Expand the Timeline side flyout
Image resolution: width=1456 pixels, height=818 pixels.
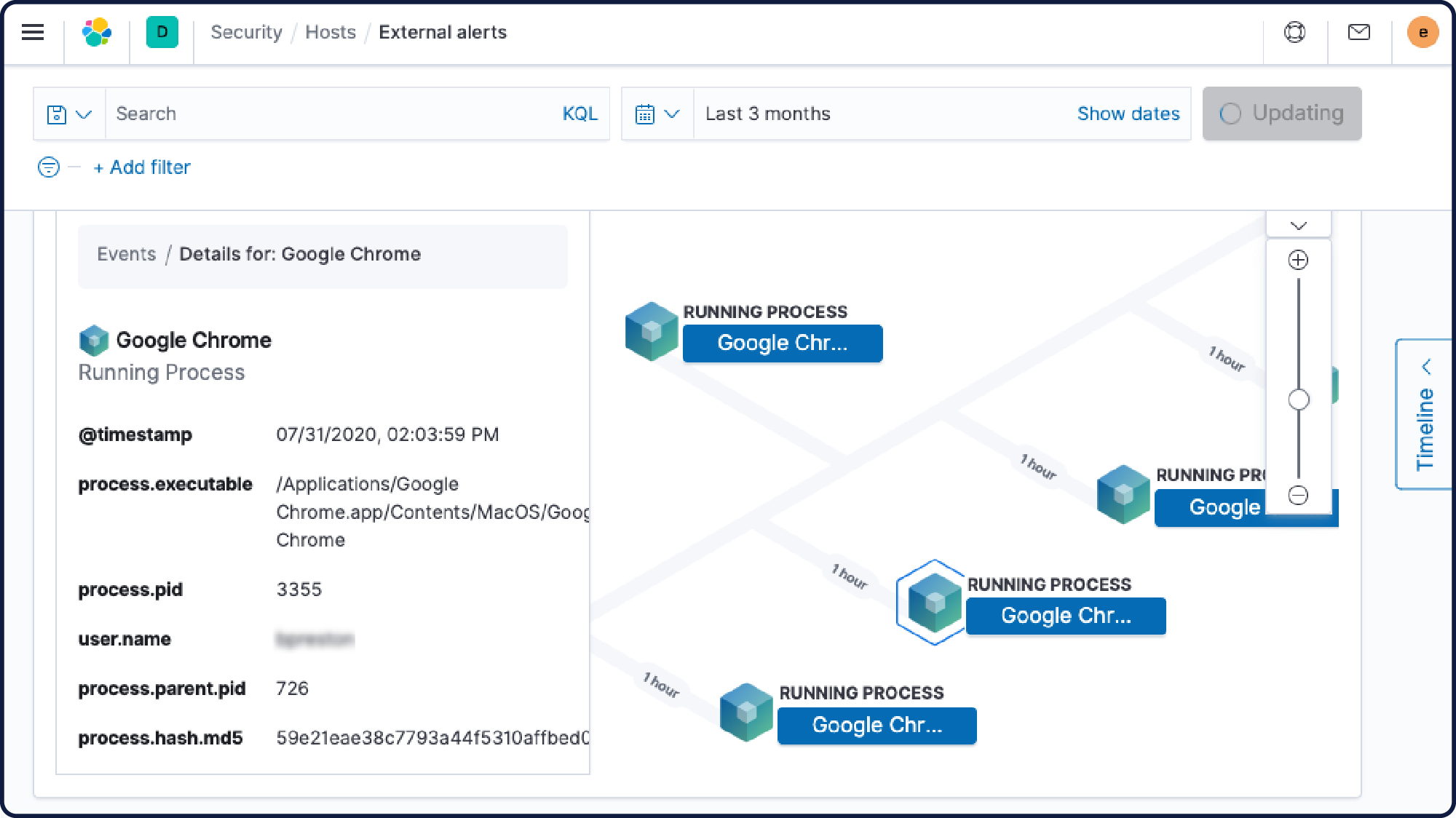[1425, 415]
